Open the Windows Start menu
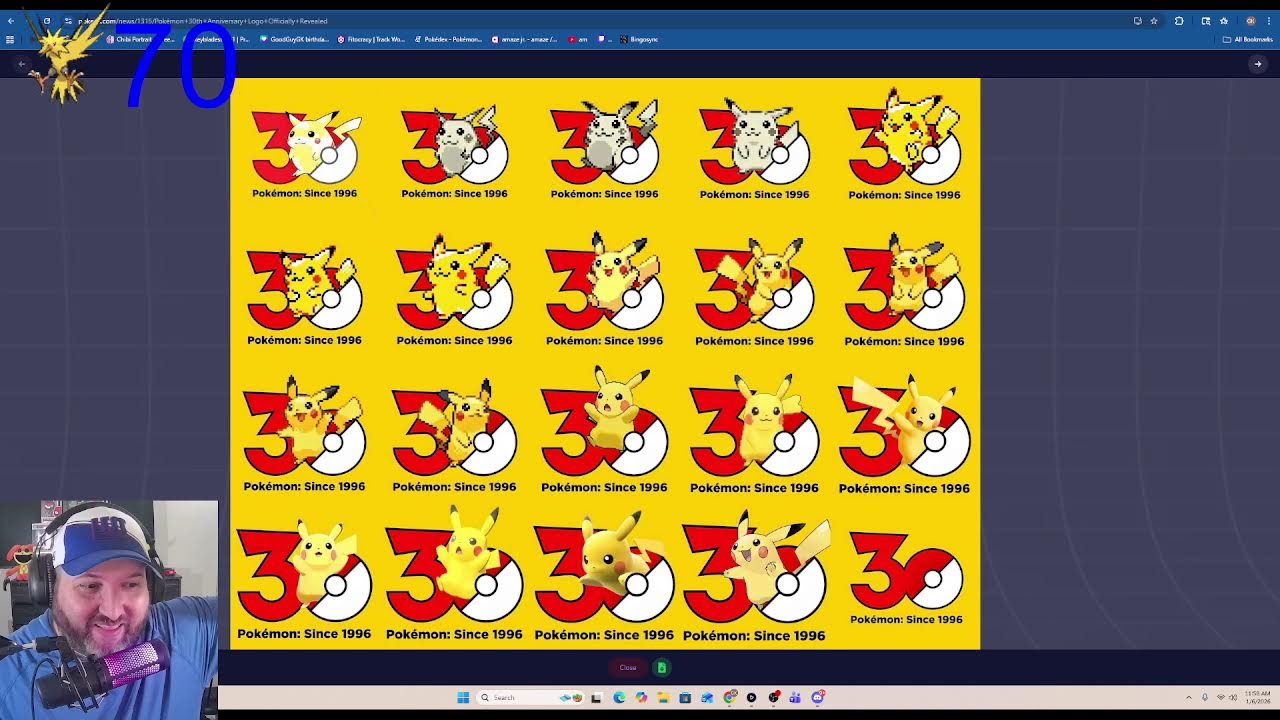This screenshot has height=720, width=1280. click(x=463, y=697)
